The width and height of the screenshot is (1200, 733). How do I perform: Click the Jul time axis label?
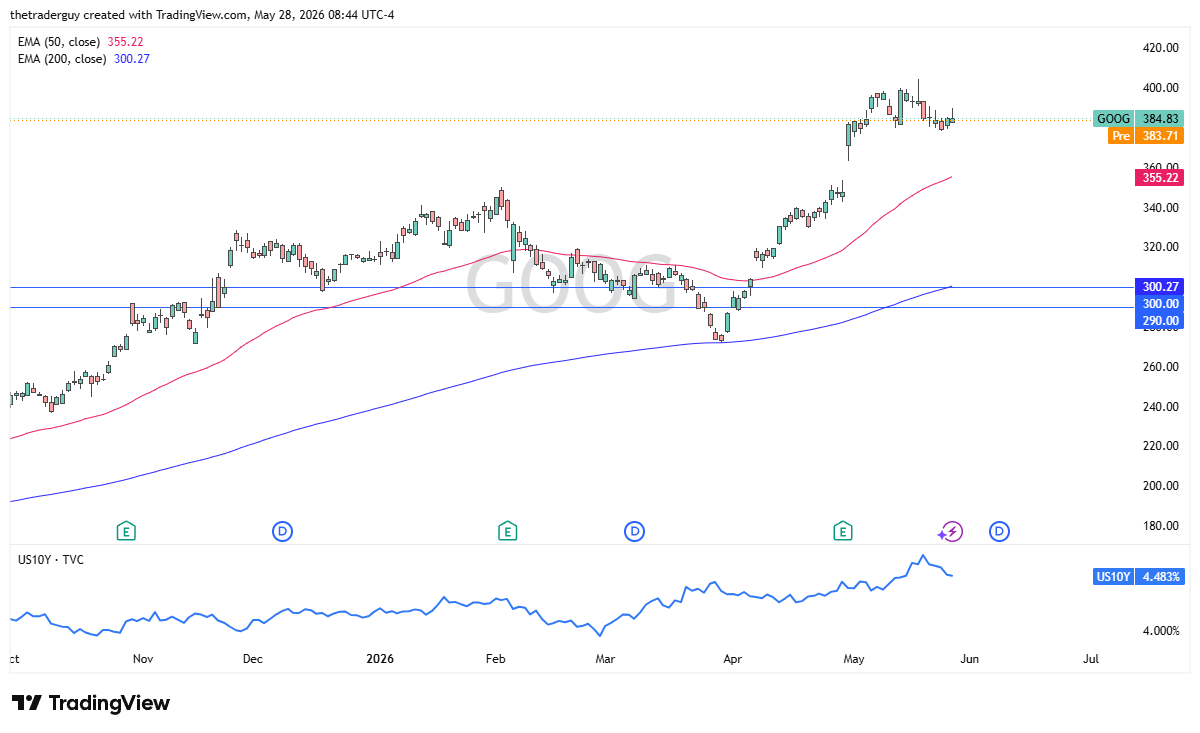click(1091, 659)
